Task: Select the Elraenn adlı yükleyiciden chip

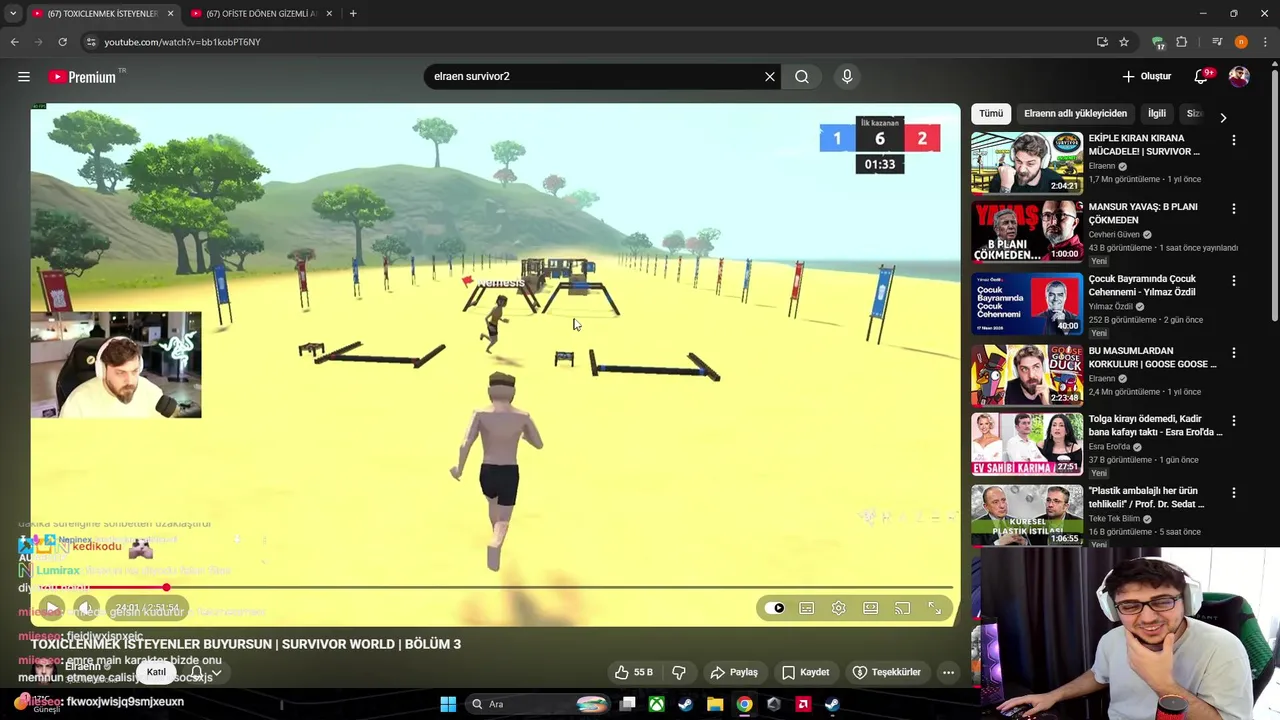Action: tap(1075, 113)
